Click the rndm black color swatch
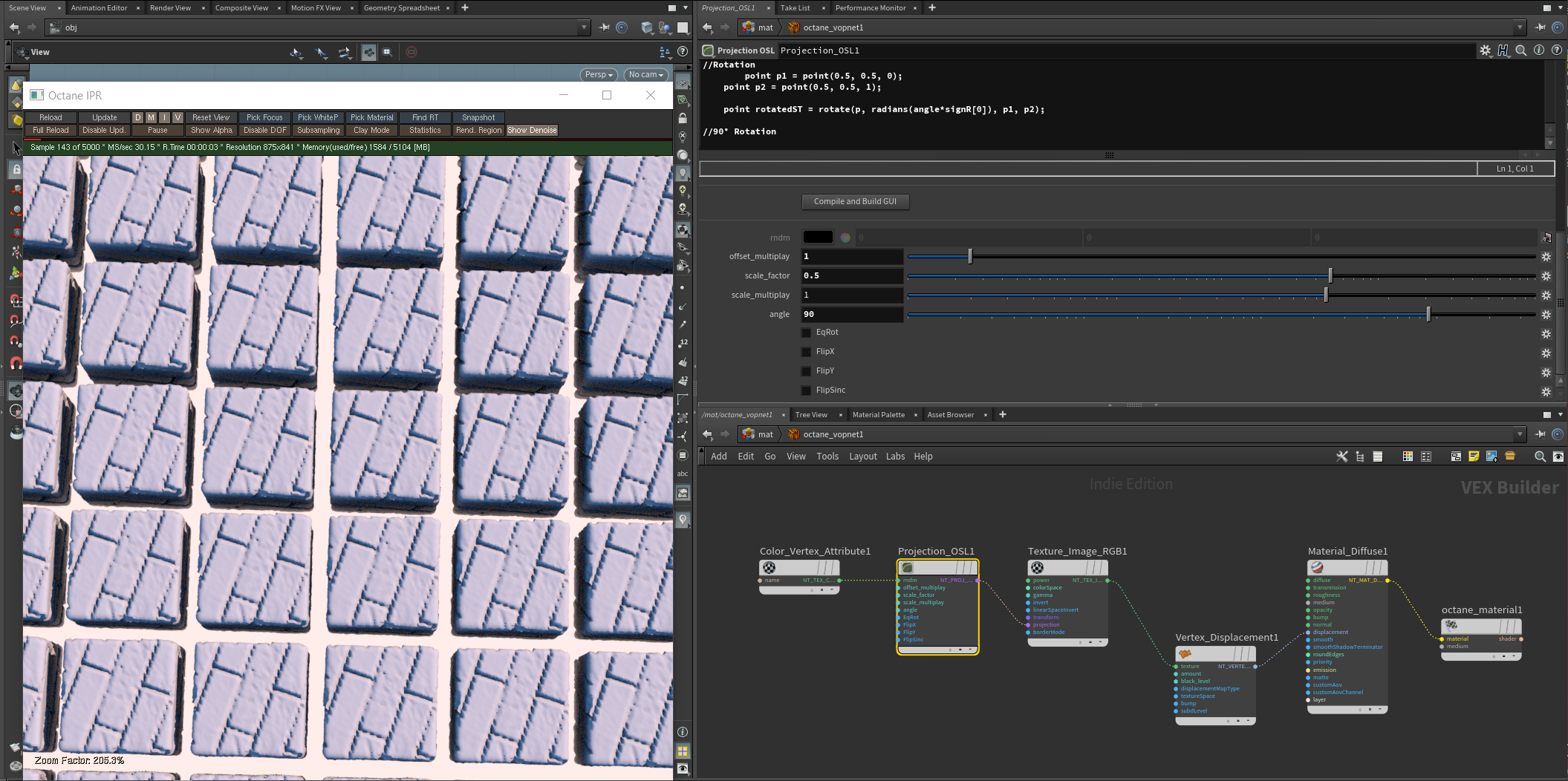Viewport: 1568px width, 781px height. (x=818, y=238)
